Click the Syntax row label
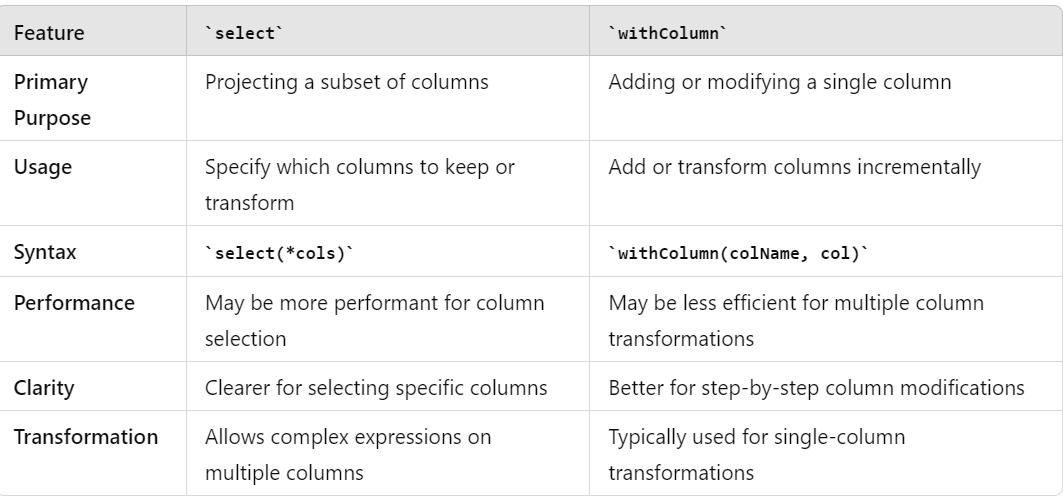The width and height of the screenshot is (1063, 501). point(45,252)
